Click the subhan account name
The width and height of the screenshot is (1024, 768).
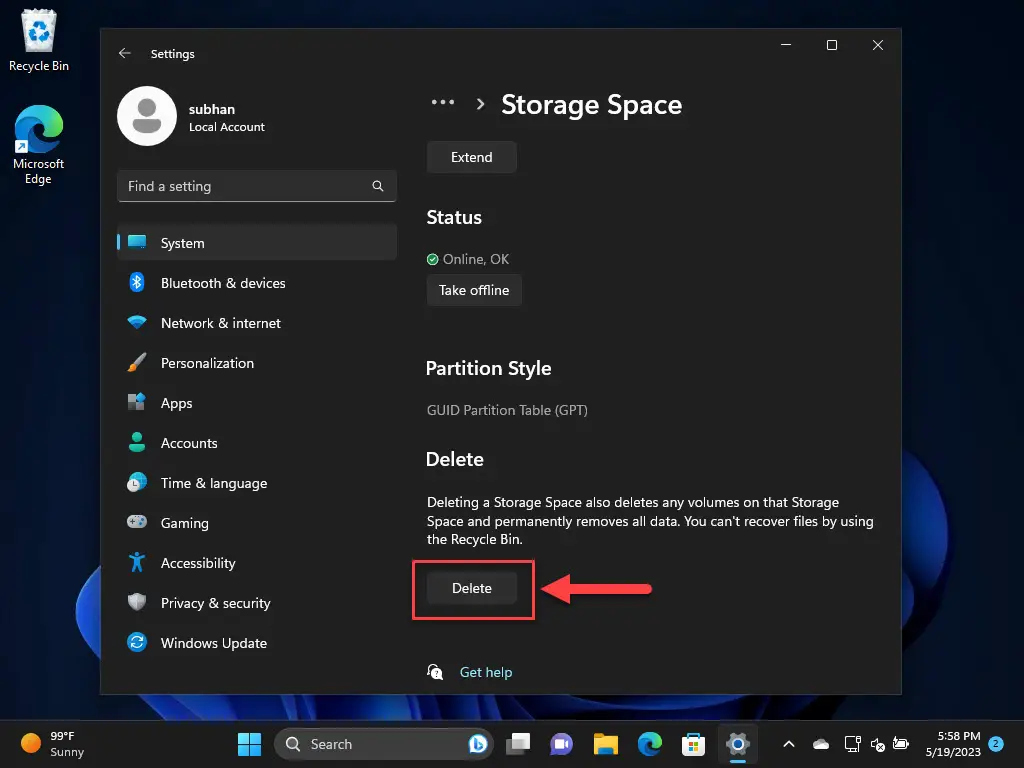pyautogui.click(x=212, y=109)
